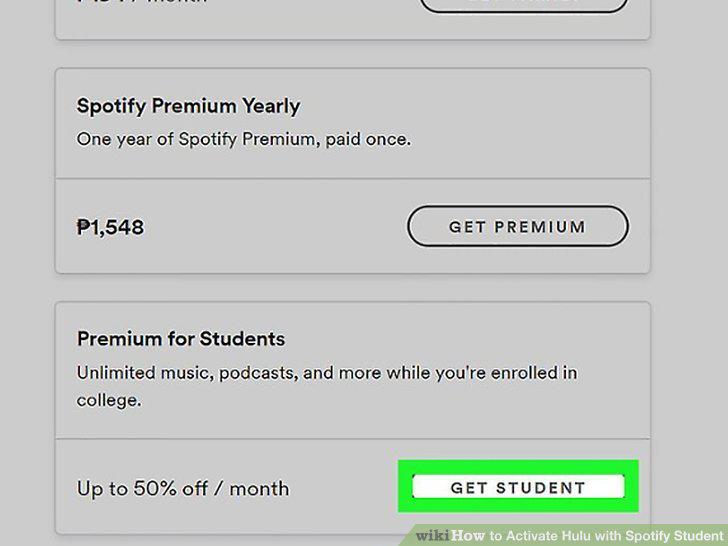Click the highlighted GET STUDENT button
This screenshot has height=546, width=728.
pyautogui.click(x=518, y=487)
